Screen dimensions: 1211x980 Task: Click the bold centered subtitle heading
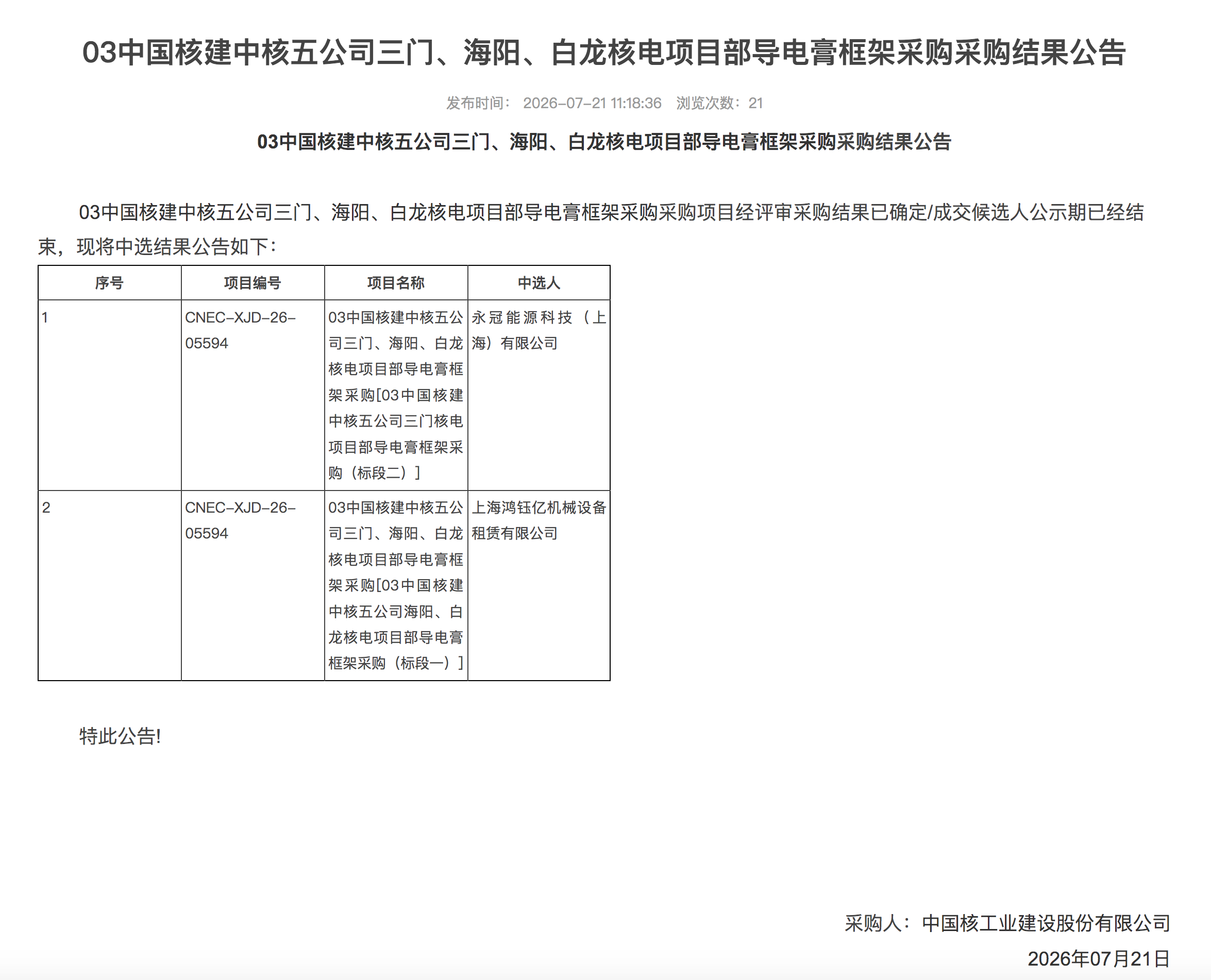[x=604, y=142]
